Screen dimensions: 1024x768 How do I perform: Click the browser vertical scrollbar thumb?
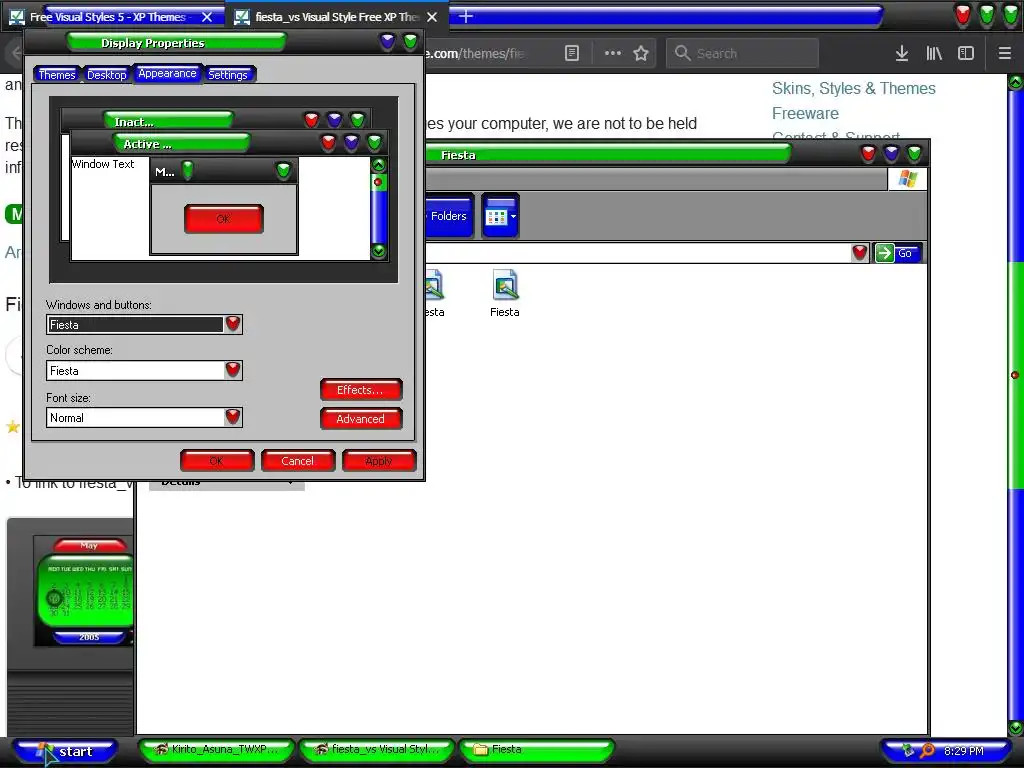point(1015,375)
